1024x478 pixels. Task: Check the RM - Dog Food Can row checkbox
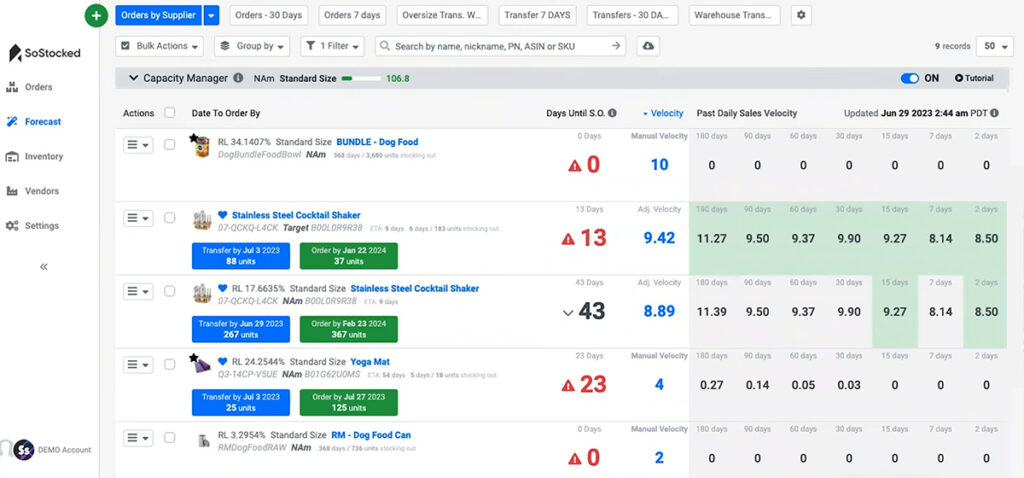click(x=170, y=437)
